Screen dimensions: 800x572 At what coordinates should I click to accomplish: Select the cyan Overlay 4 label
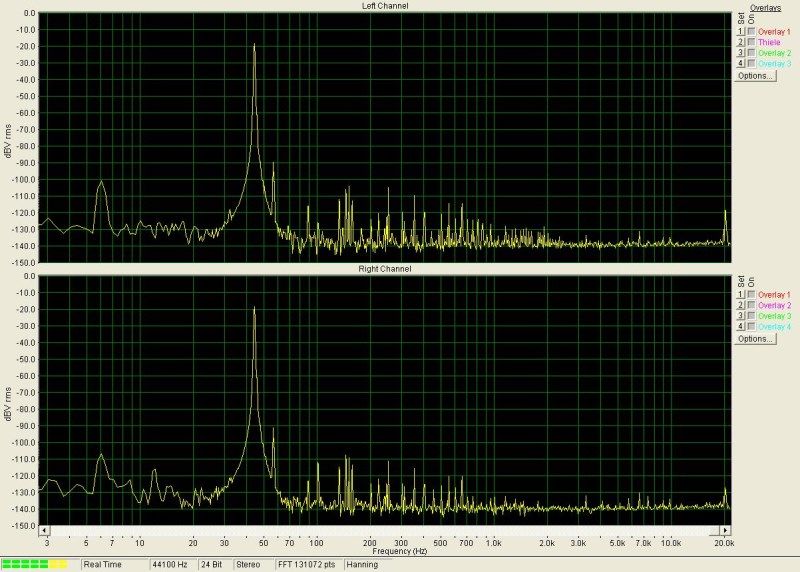(x=774, y=327)
